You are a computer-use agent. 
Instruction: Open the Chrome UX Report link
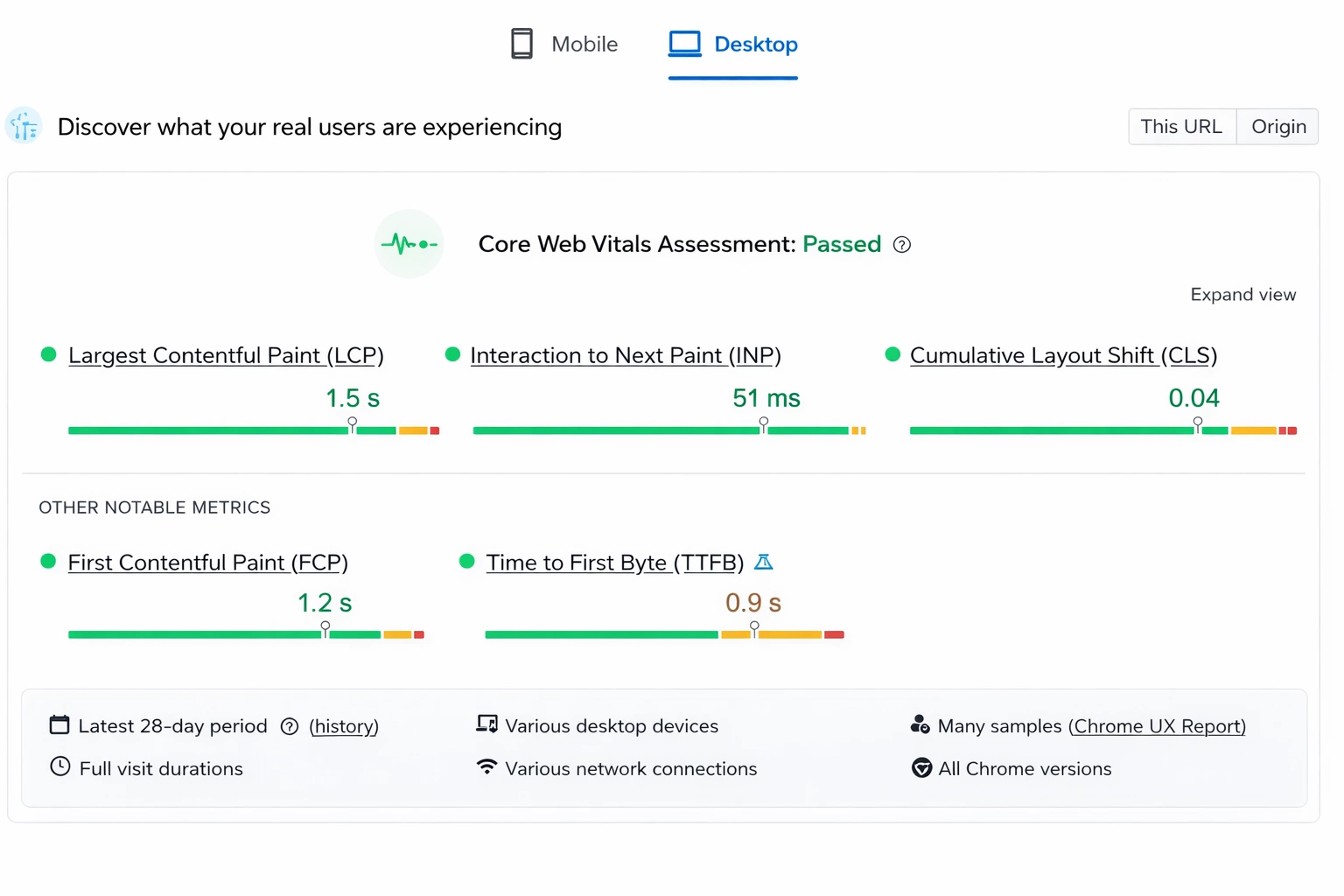[1157, 726]
